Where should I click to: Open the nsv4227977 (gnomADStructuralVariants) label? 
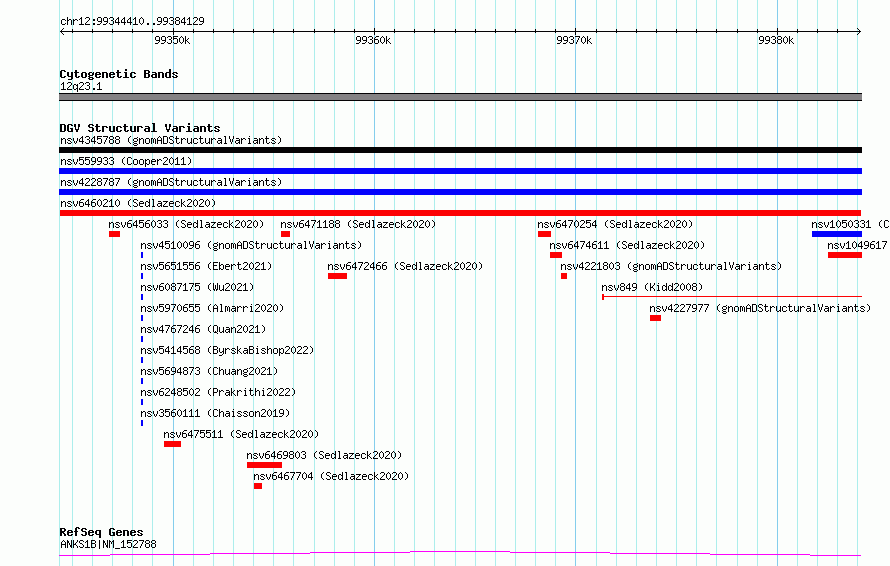(x=760, y=308)
